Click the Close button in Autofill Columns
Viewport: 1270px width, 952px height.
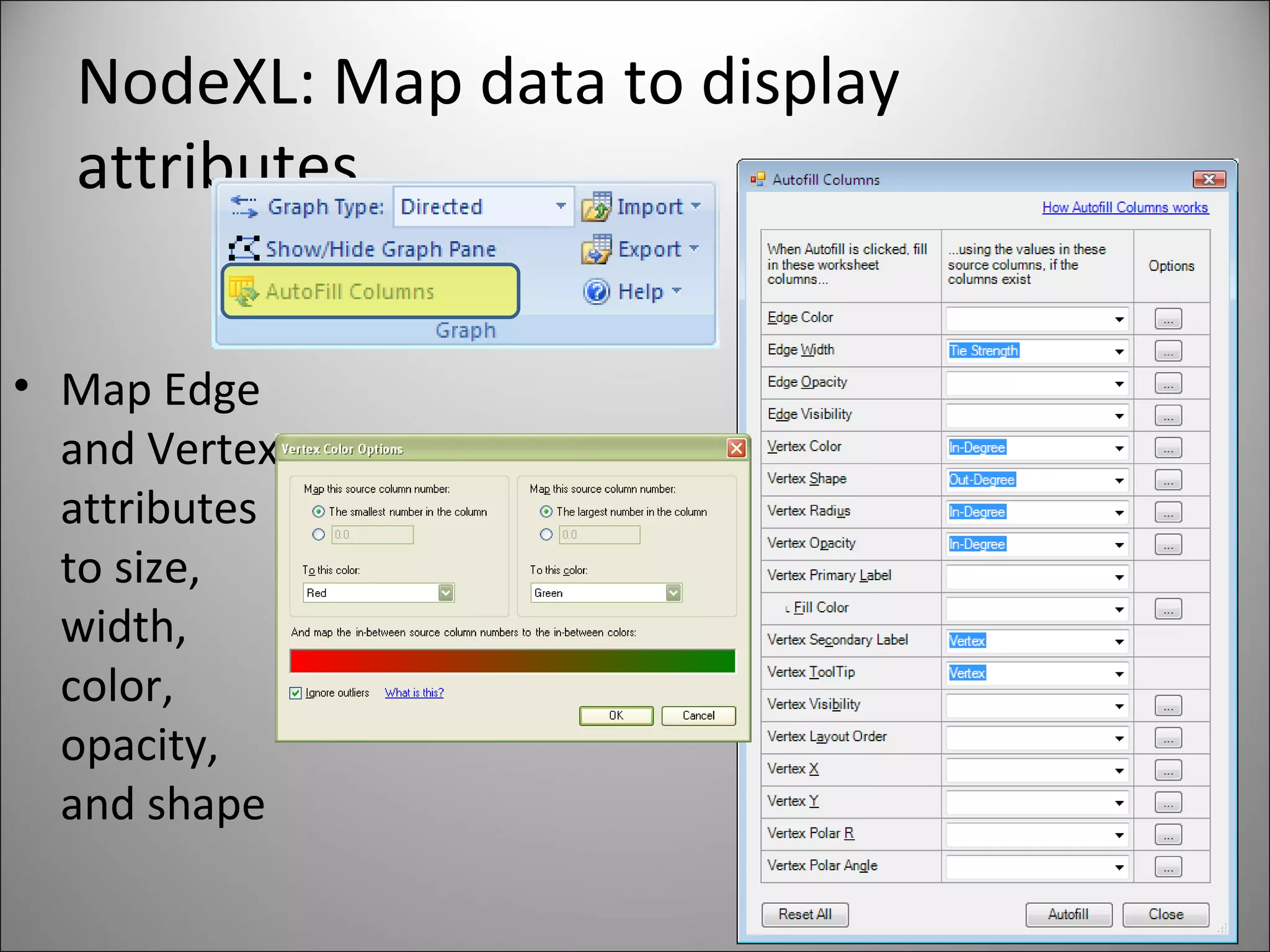[x=1166, y=914]
